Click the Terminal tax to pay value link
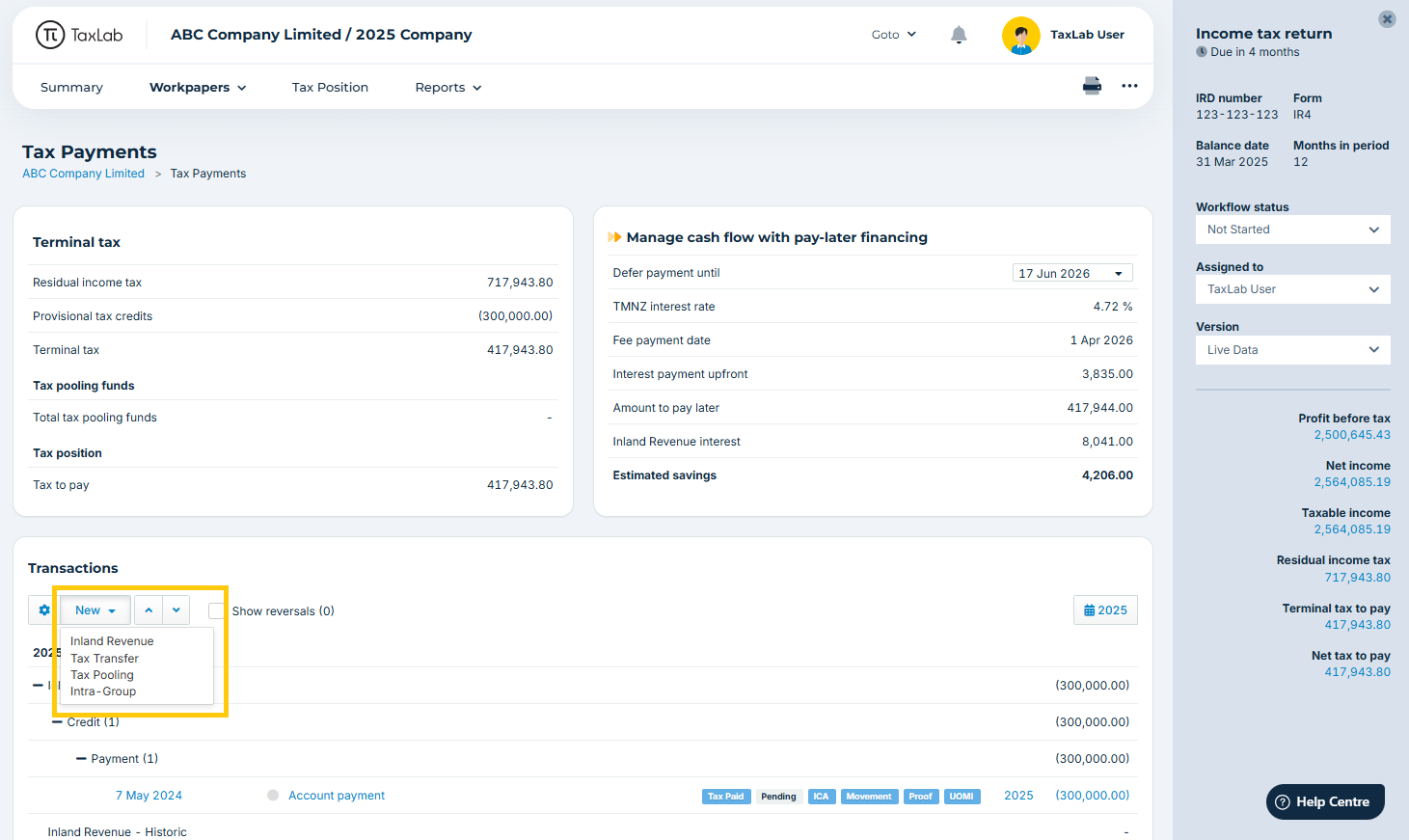Viewport: 1409px width, 840px height. 1357,625
